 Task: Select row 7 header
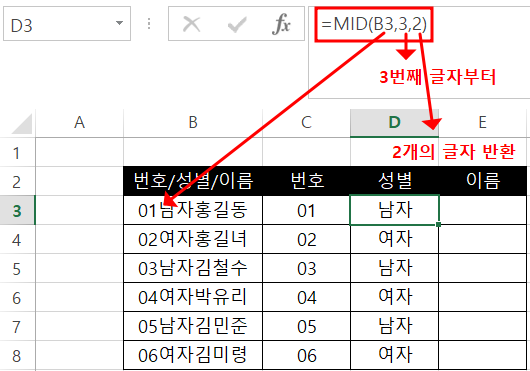[17, 327]
